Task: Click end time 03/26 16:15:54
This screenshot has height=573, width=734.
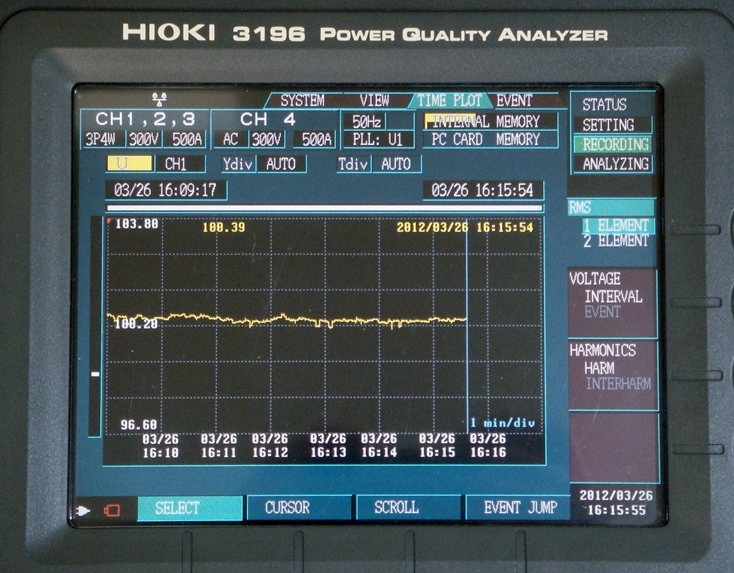Action: [483, 190]
